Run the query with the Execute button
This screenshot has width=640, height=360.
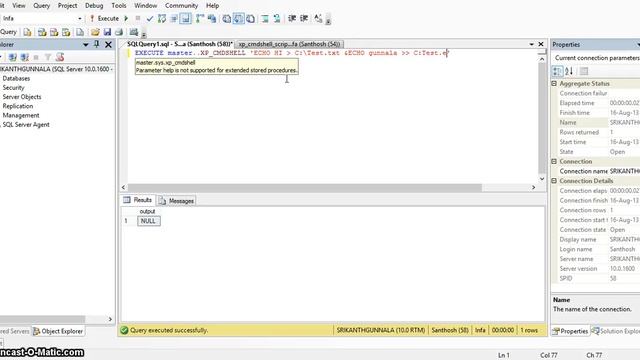tap(104, 18)
